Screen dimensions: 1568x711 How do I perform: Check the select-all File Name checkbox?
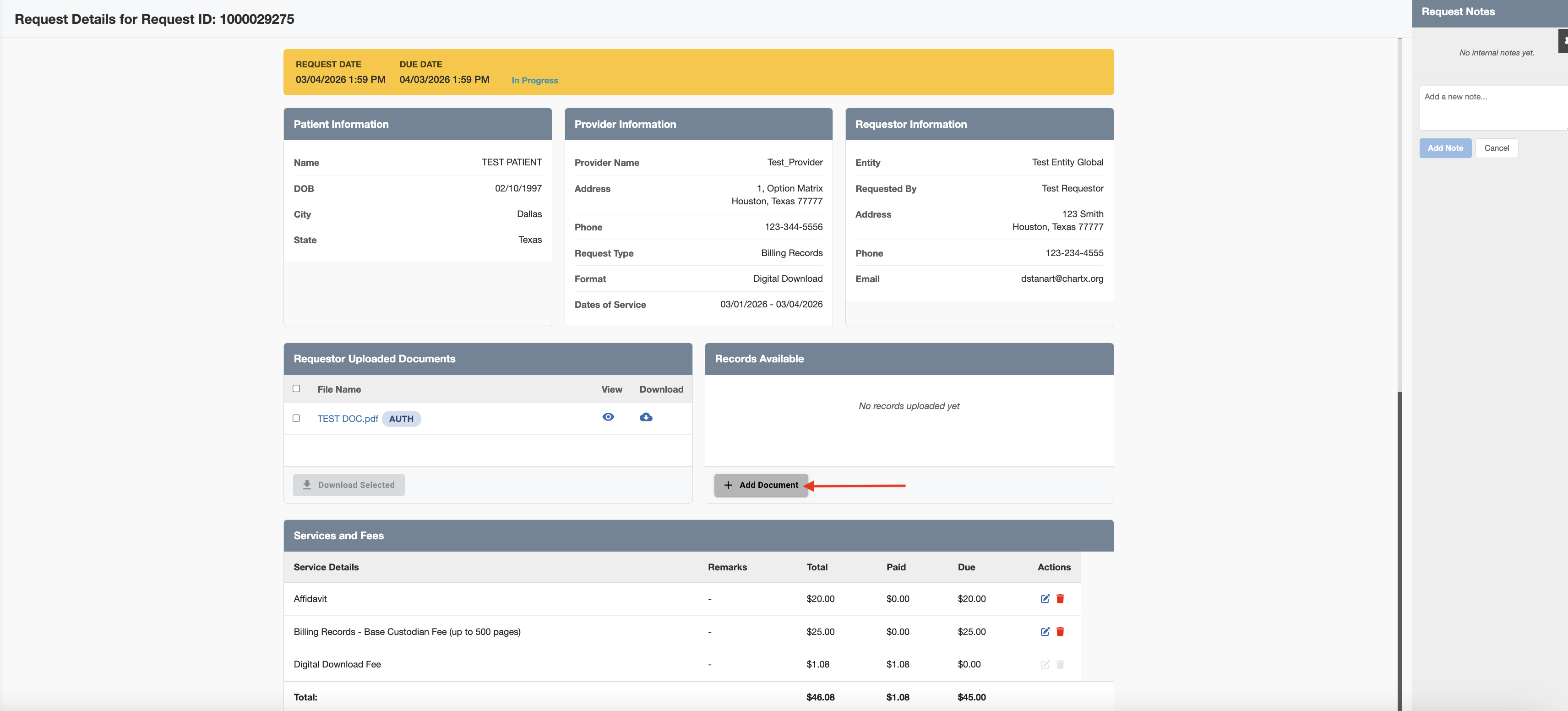coord(296,388)
